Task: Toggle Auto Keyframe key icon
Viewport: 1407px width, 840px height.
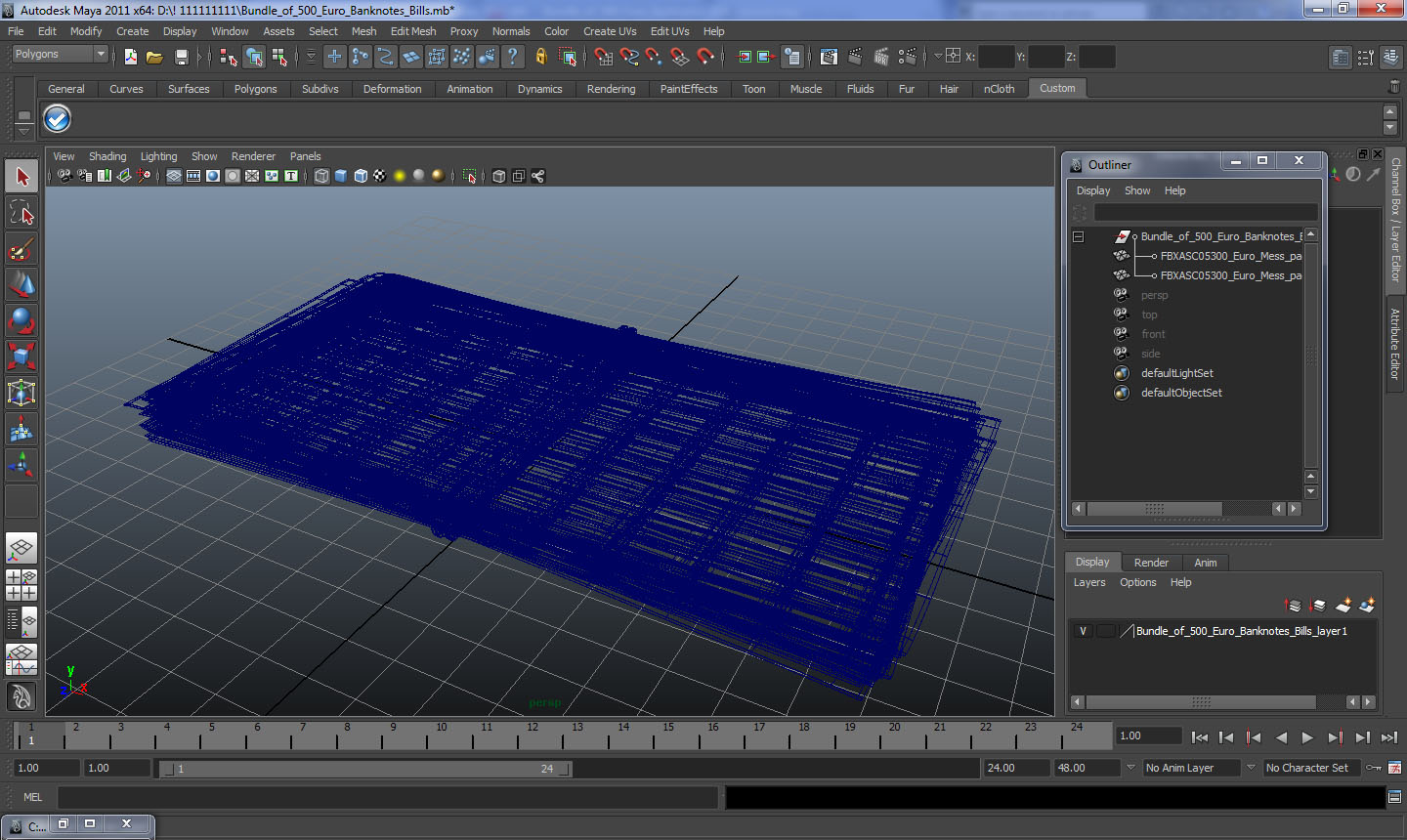Action: click(x=1375, y=768)
